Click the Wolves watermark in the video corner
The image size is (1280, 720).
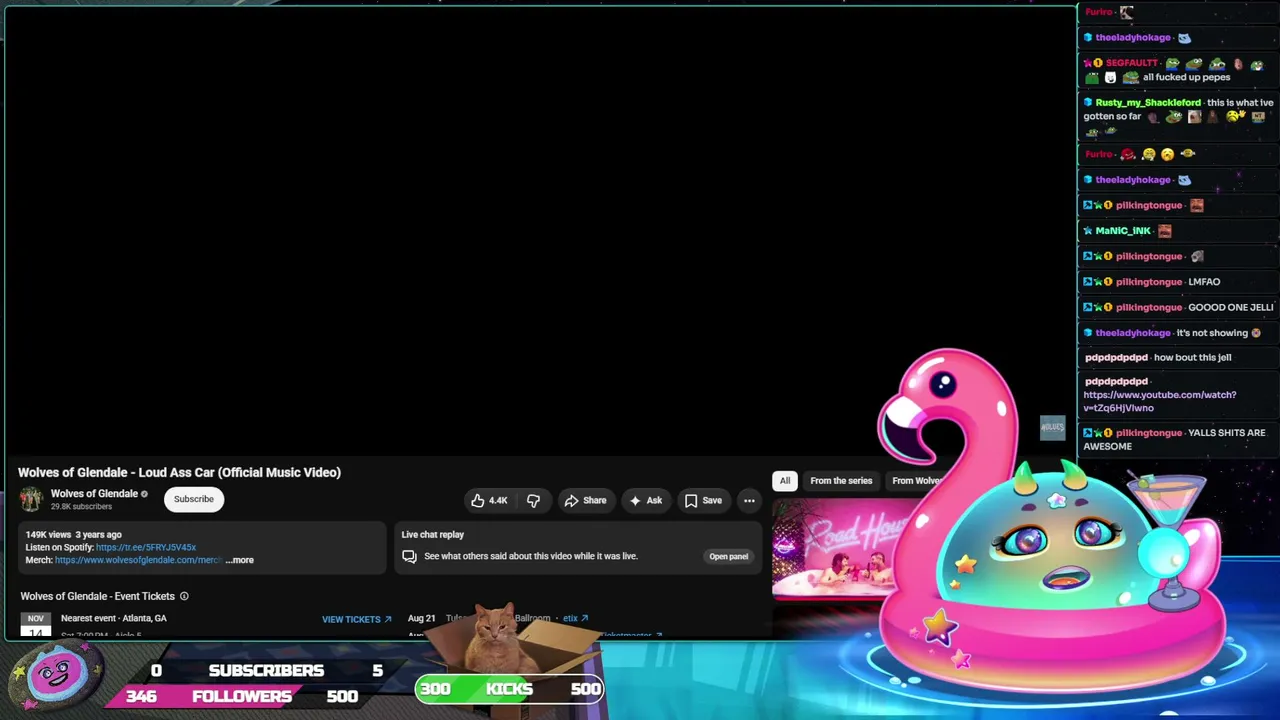click(x=1052, y=427)
